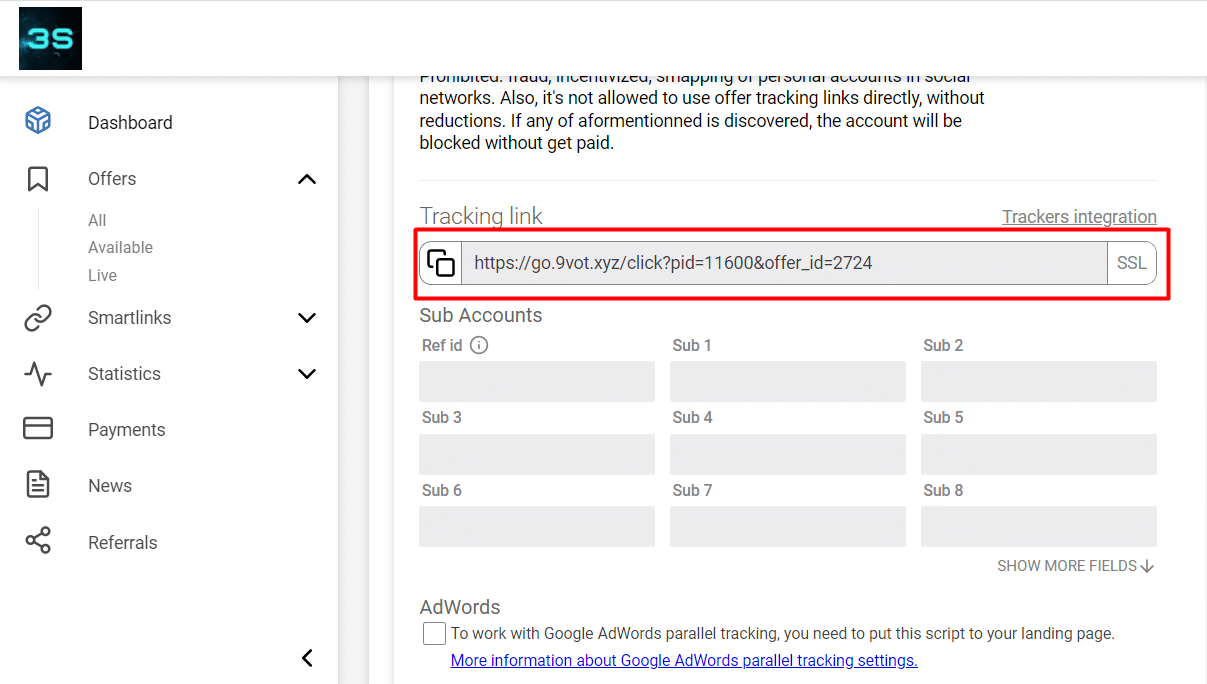Click the Ref id input field
Image resolution: width=1207 pixels, height=684 pixels.
[537, 382]
